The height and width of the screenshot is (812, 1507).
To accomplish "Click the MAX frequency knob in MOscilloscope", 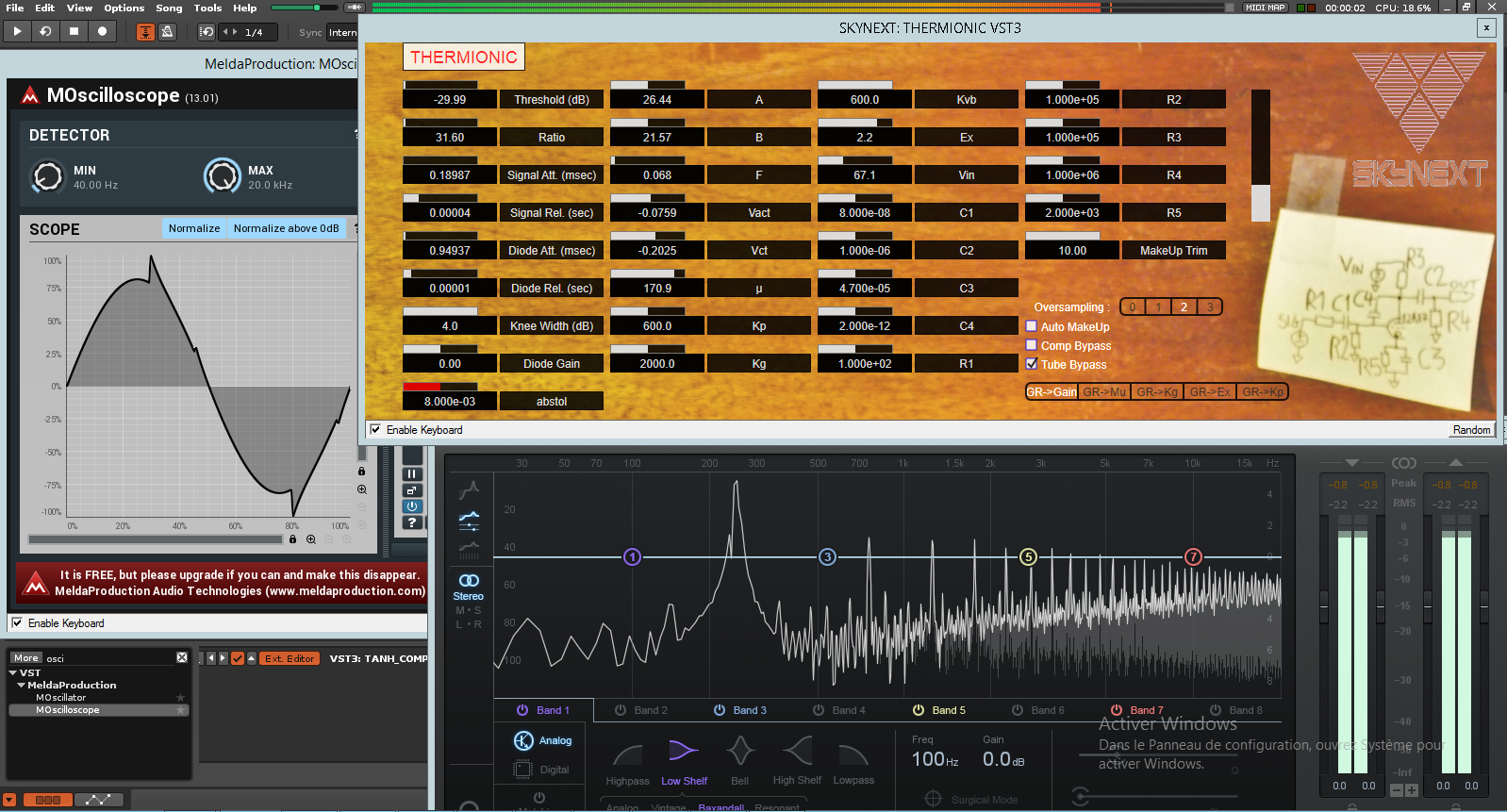I will [223, 176].
